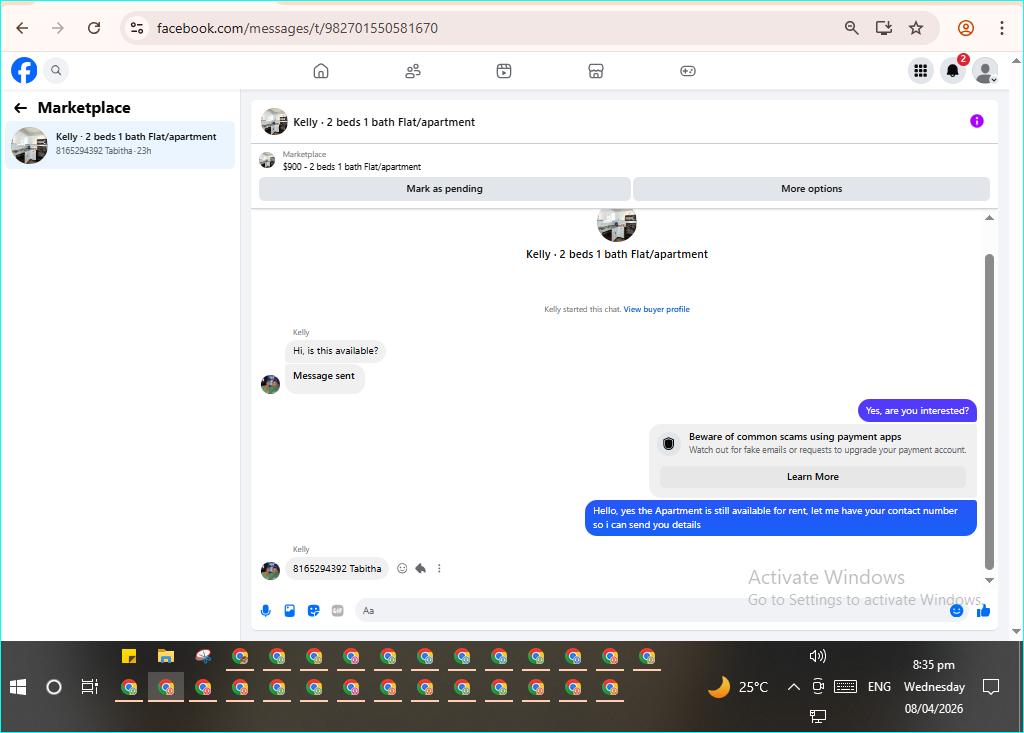Viewport: 1024px width, 733px height.
Task: Open the Cortana circle on the taskbar
Action: [x=54, y=687]
